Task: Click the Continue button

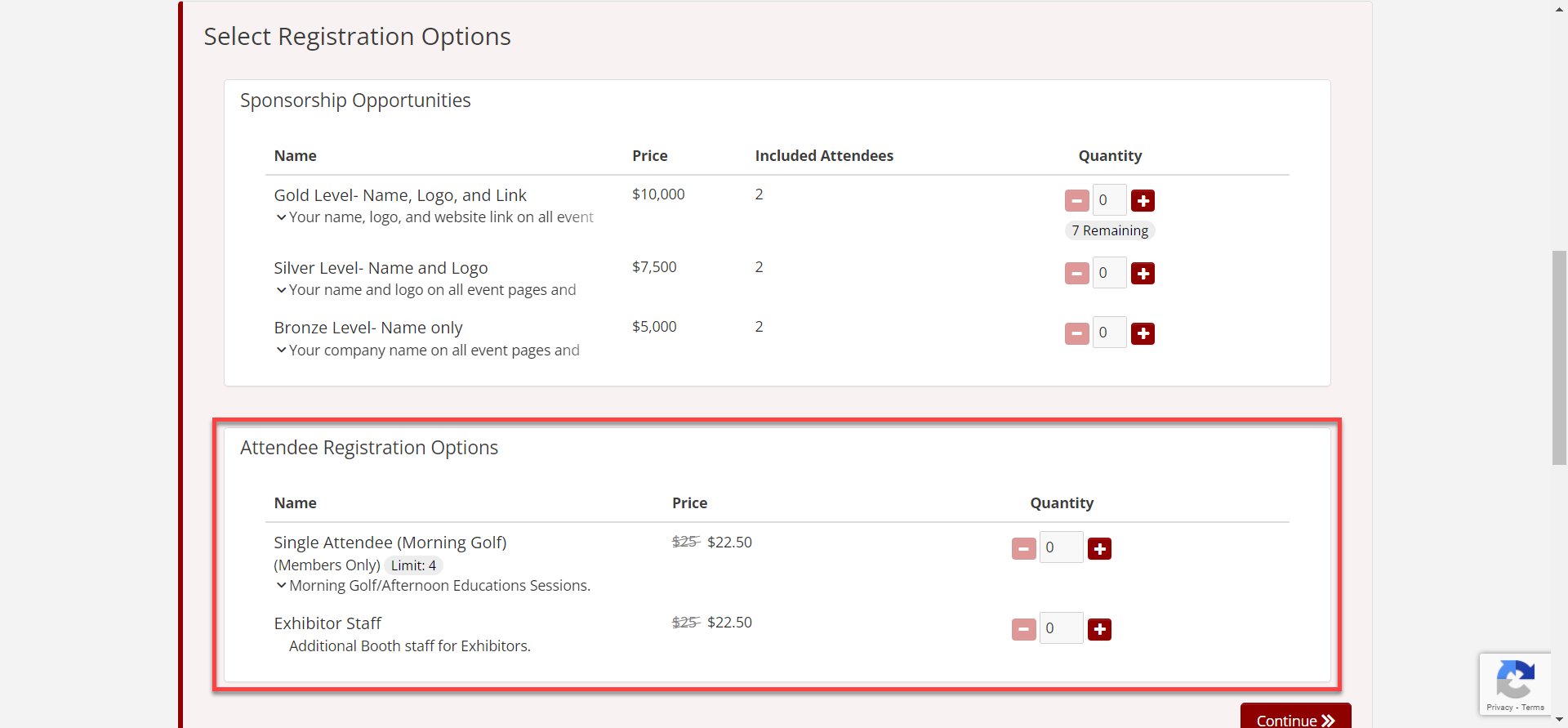Action: [x=1294, y=718]
